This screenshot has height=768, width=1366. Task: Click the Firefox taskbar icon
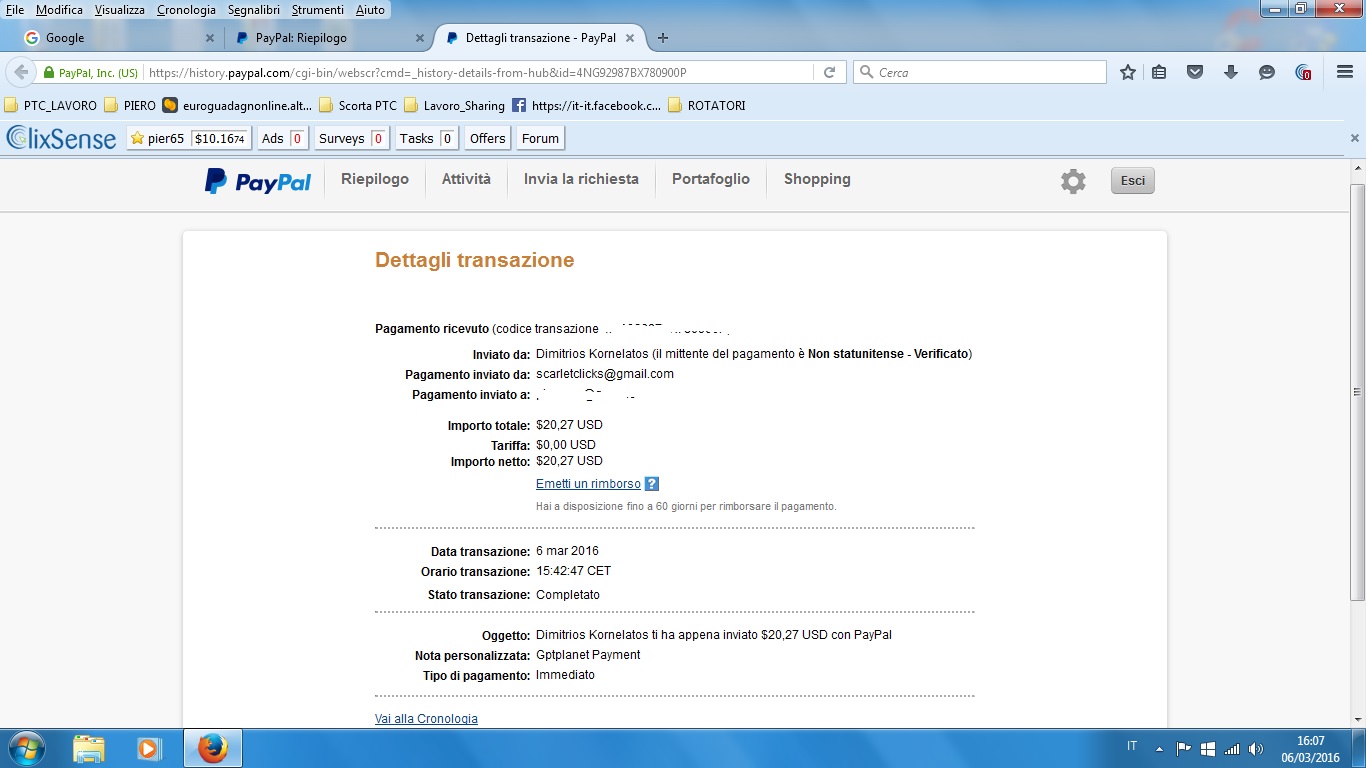click(x=212, y=748)
